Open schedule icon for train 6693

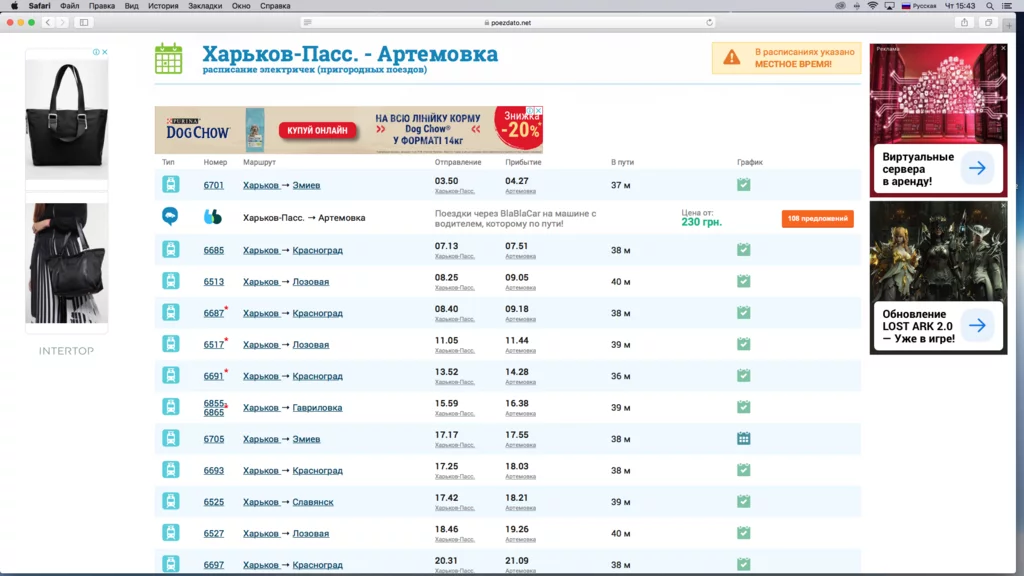tap(743, 470)
